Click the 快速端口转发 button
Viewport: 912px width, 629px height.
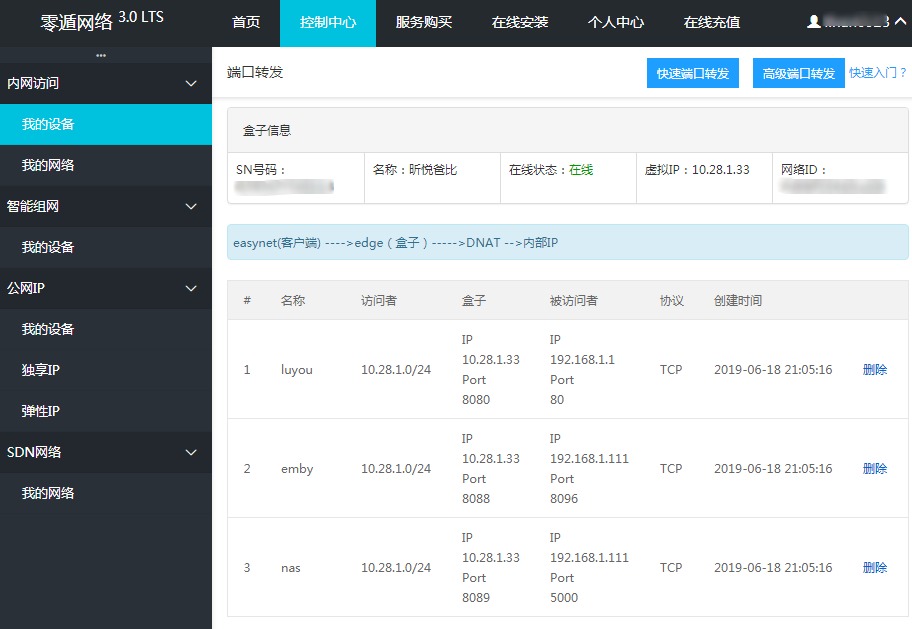pyautogui.click(x=692, y=72)
